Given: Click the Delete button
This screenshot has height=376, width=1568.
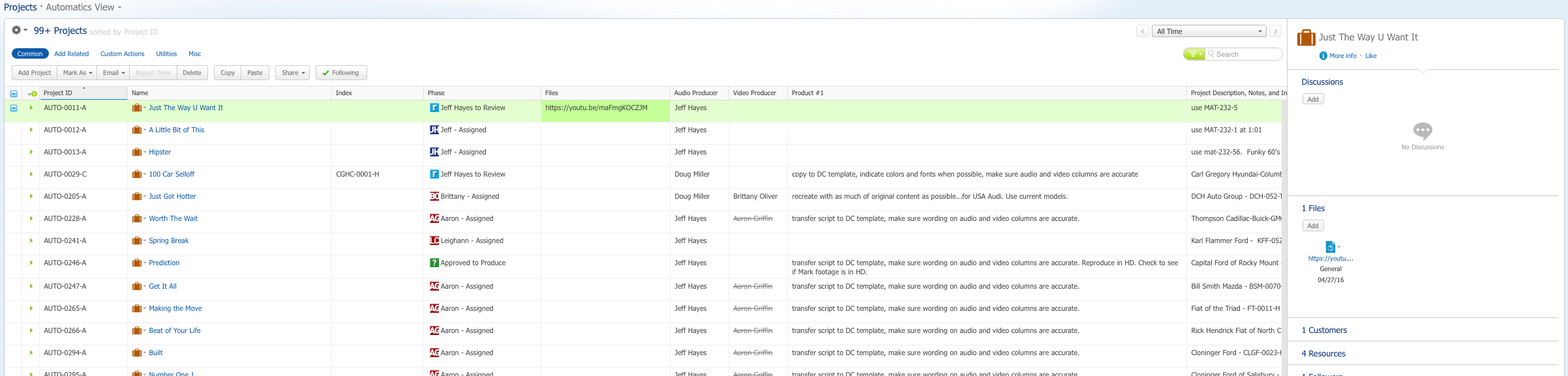Looking at the screenshot, I should pos(192,73).
